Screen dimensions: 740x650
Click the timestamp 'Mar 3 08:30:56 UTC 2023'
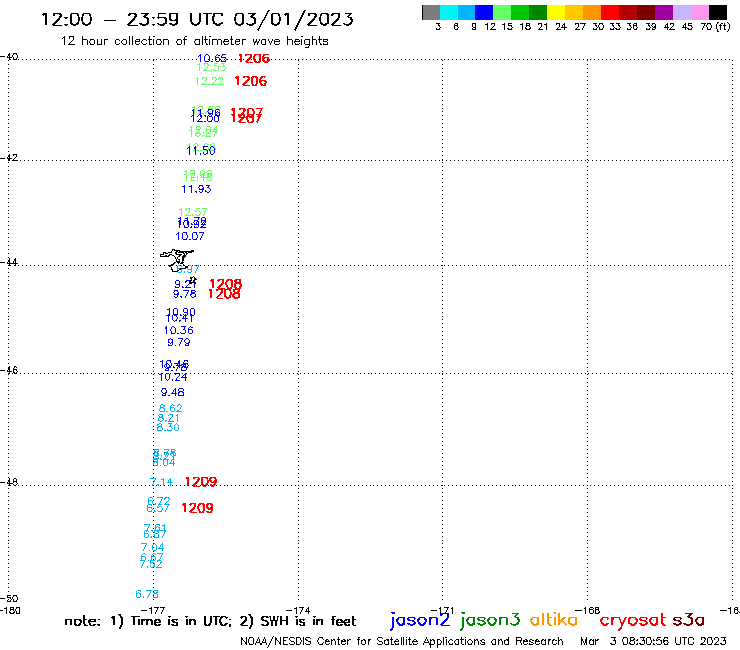coord(653,641)
